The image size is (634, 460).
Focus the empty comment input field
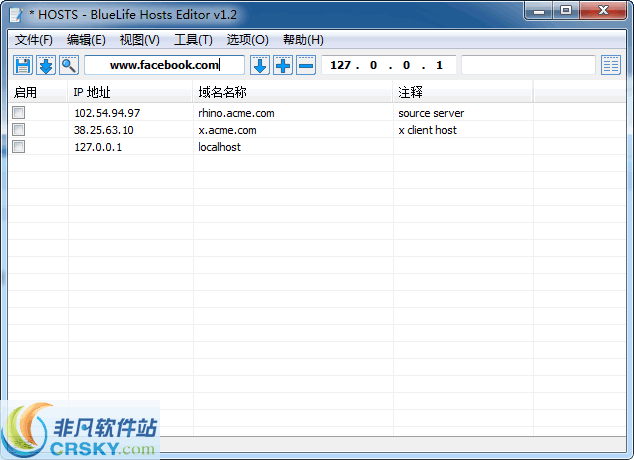pyautogui.click(x=528, y=65)
